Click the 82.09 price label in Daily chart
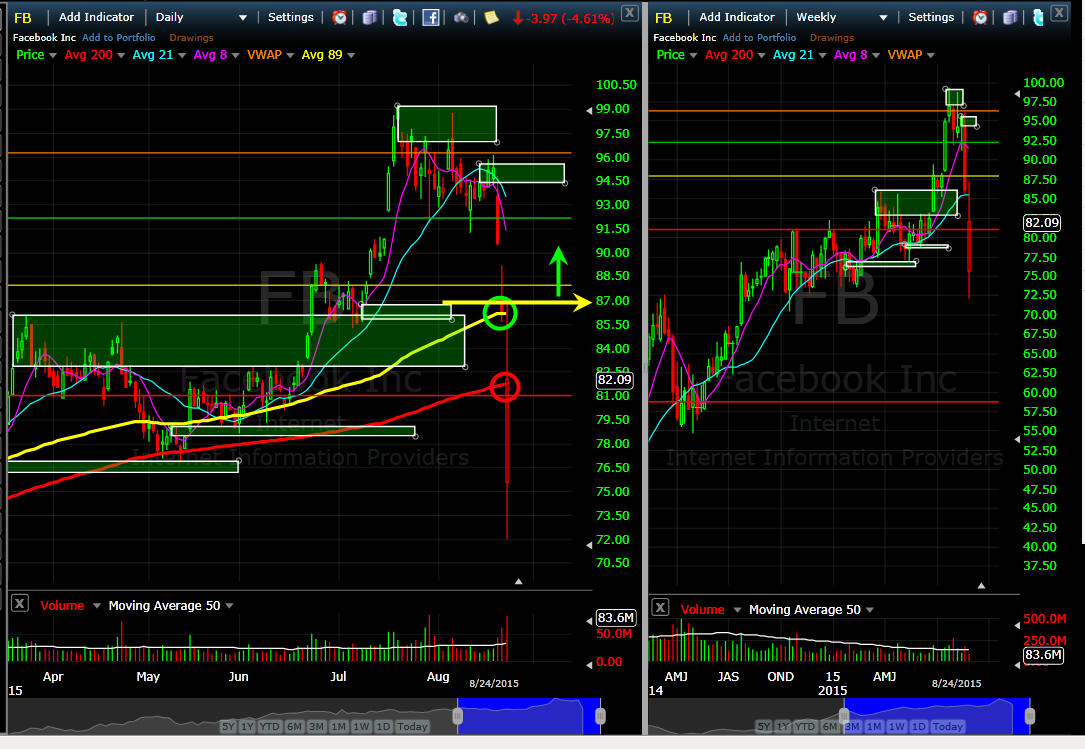The image size is (1085, 749). [614, 379]
